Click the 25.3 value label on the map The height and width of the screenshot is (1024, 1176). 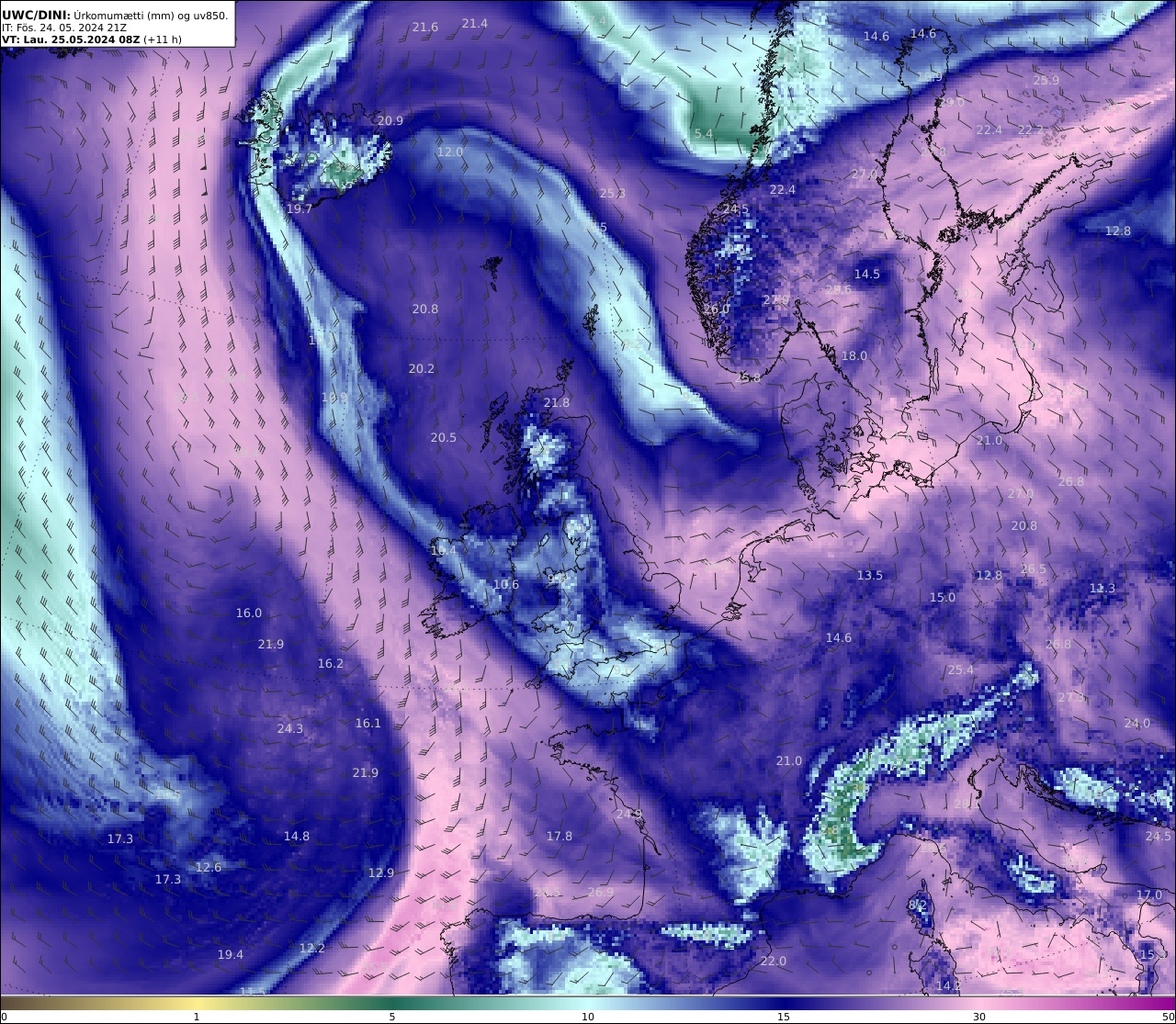click(612, 194)
